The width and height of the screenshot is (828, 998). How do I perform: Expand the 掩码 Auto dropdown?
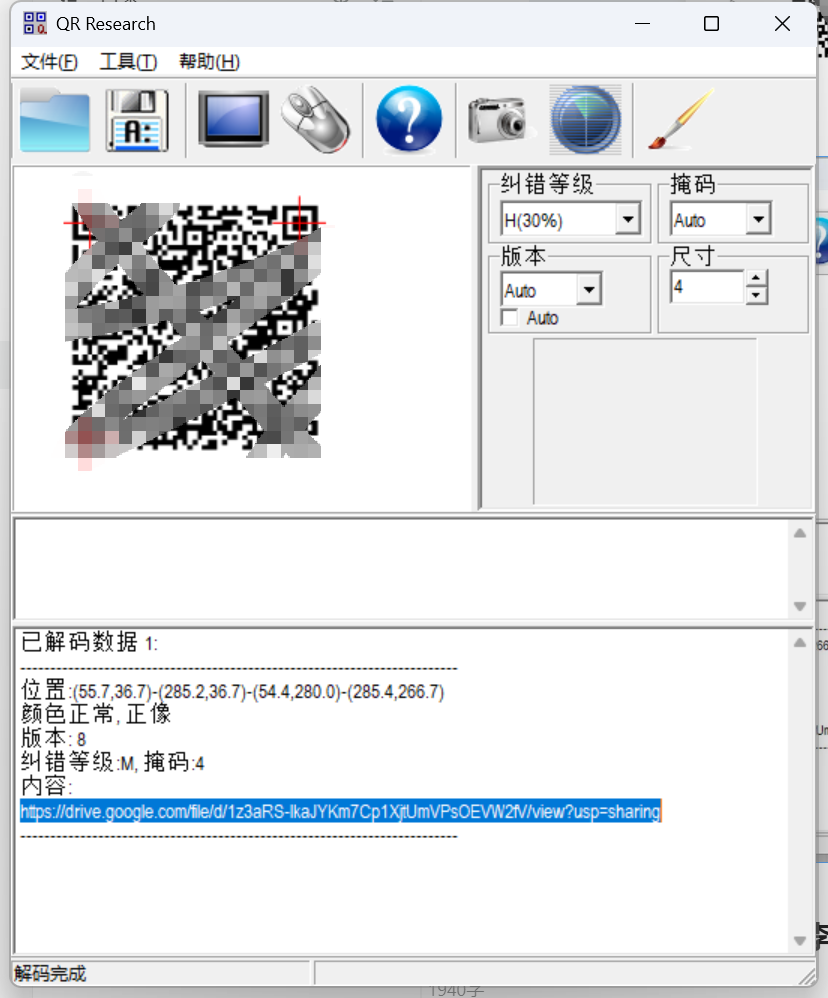pyautogui.click(x=759, y=220)
